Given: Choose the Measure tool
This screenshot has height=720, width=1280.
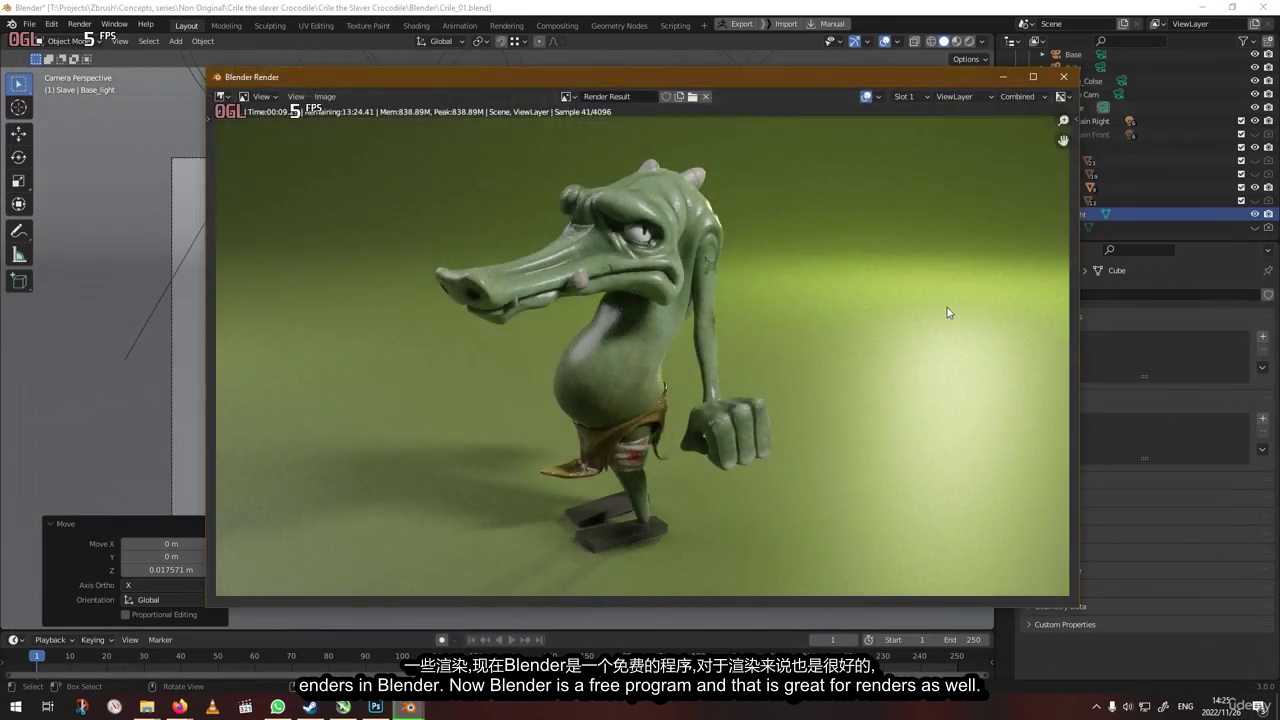Looking at the screenshot, I should pos(18,255).
